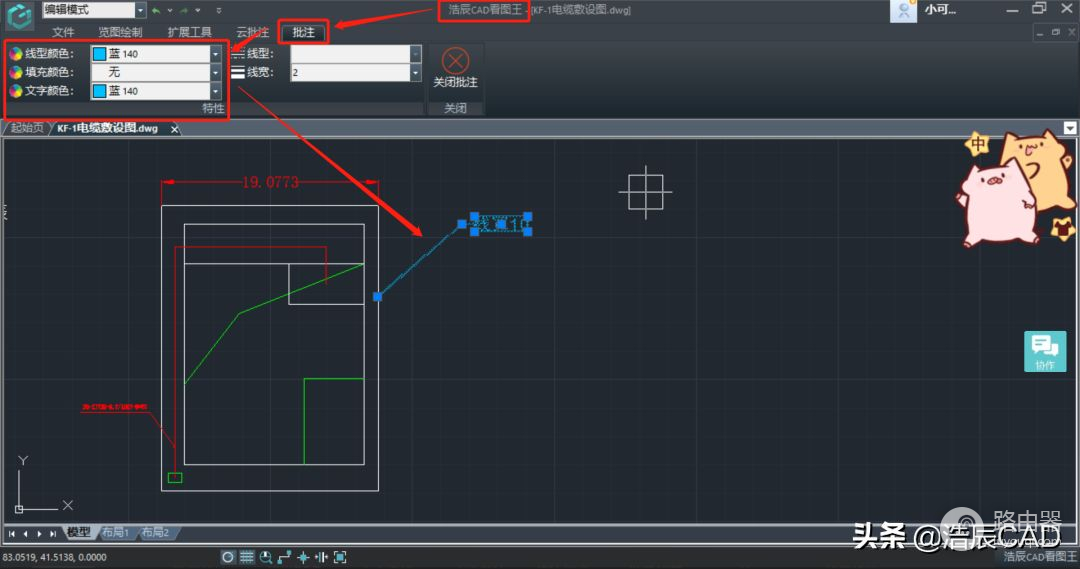Go to first layout tab arrow

point(12,534)
